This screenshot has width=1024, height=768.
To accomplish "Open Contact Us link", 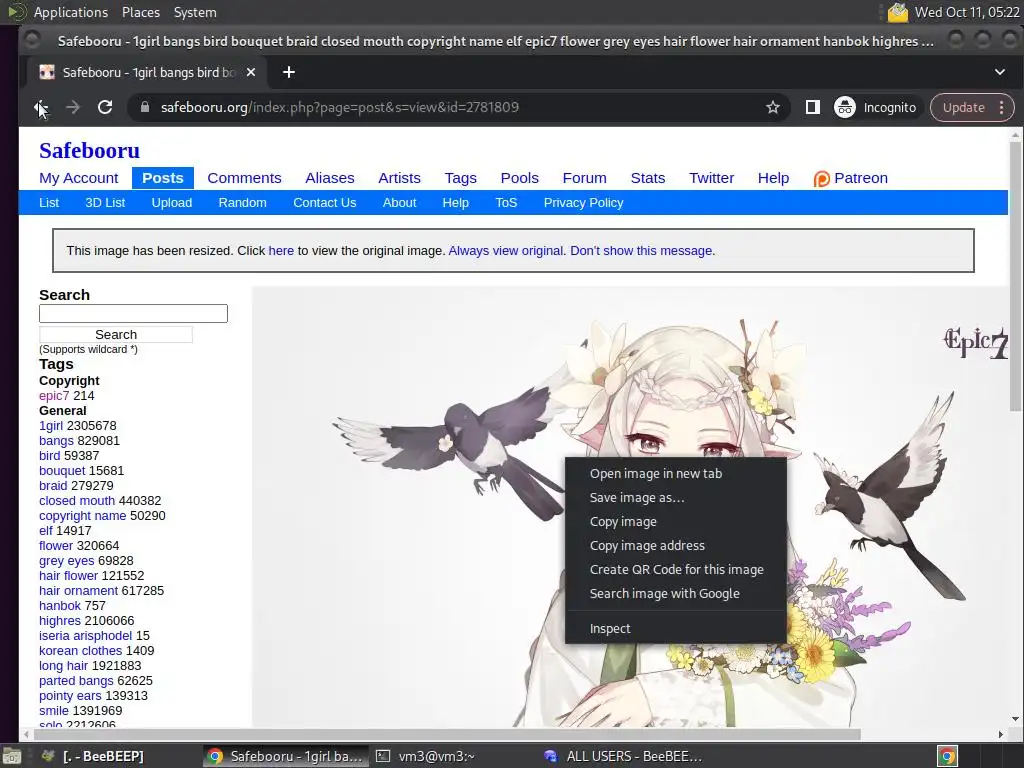I will (x=325, y=202).
